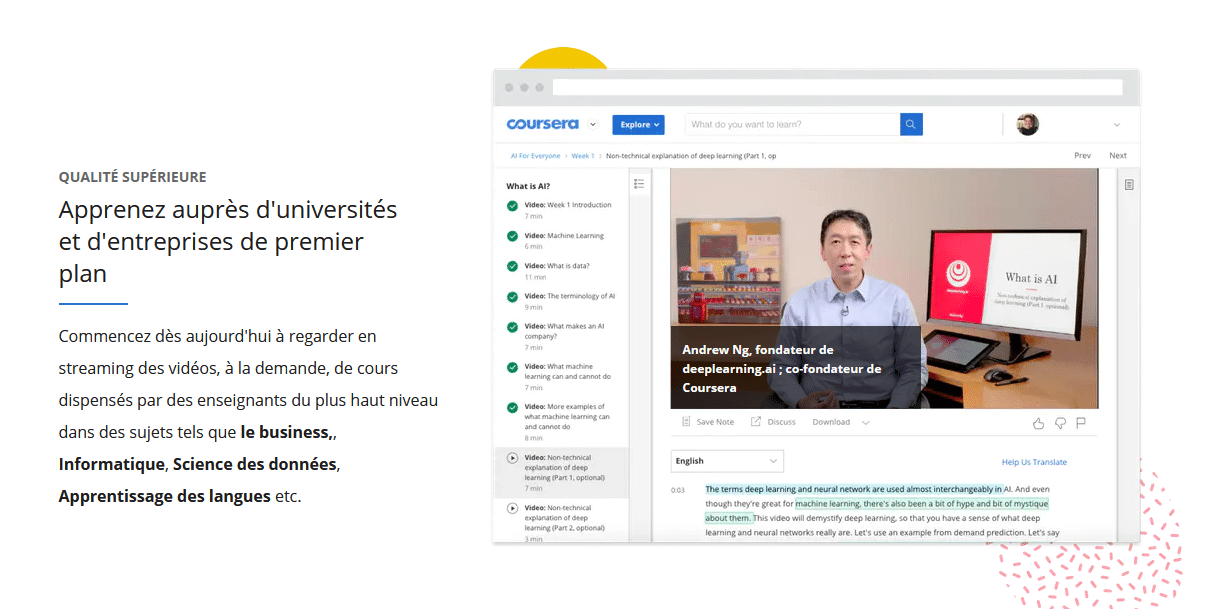The height and width of the screenshot is (609, 1210).
Task: Click 'Help Us Translate' link
Action: 1034,462
